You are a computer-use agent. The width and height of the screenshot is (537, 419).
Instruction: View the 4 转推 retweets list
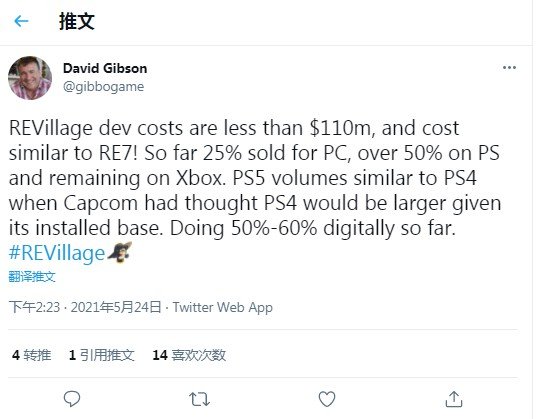pos(32,355)
